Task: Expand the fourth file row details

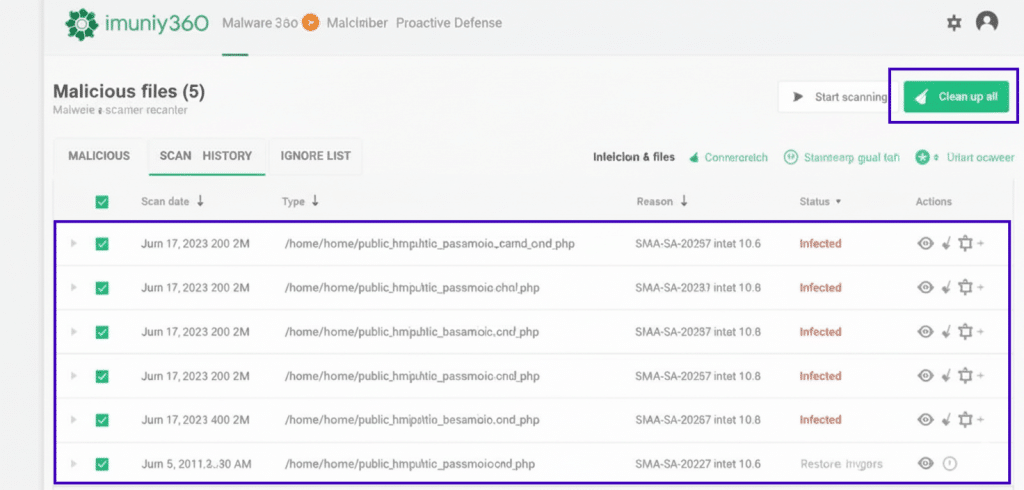Action: 72,376
